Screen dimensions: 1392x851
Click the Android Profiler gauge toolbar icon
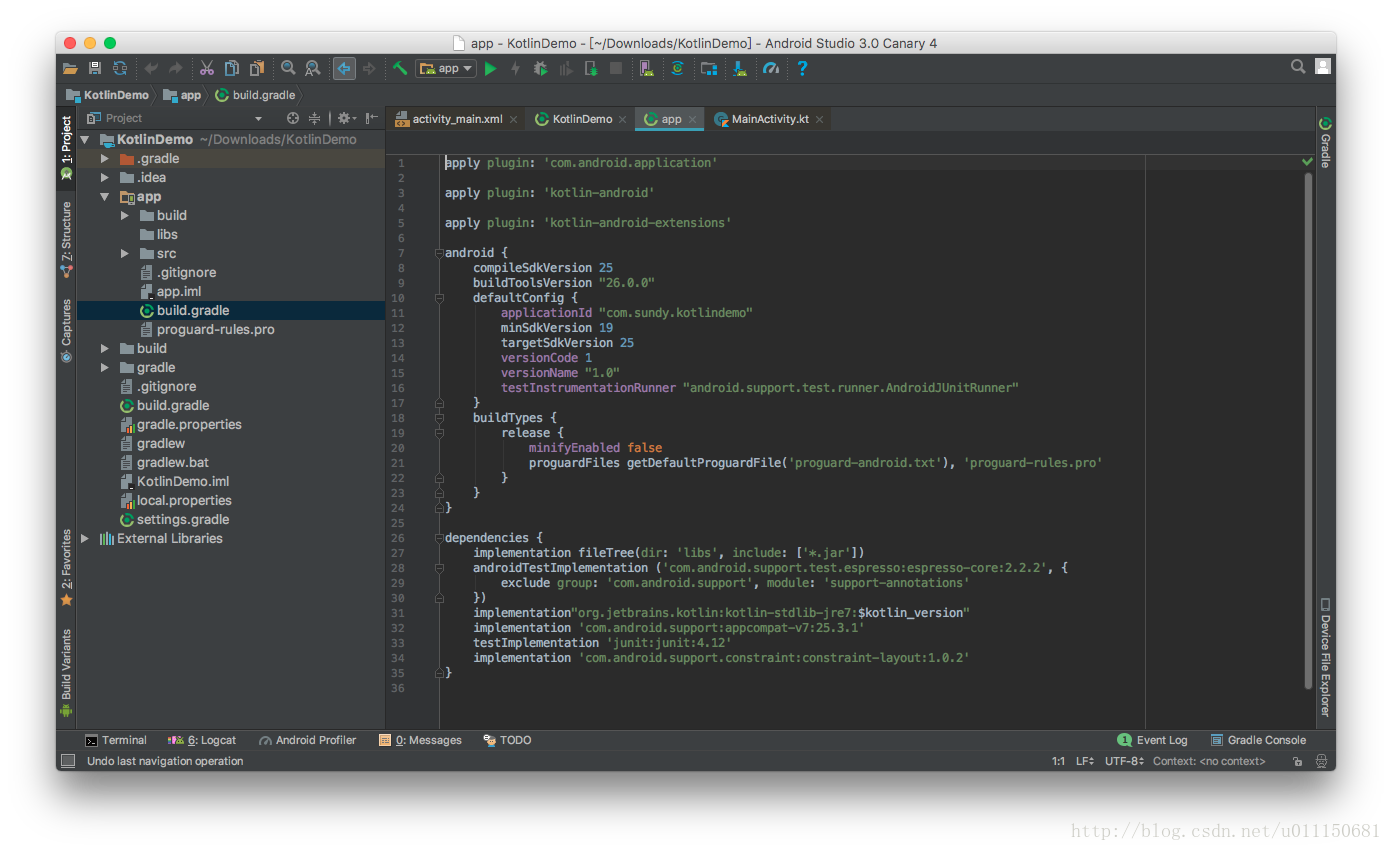tap(771, 68)
